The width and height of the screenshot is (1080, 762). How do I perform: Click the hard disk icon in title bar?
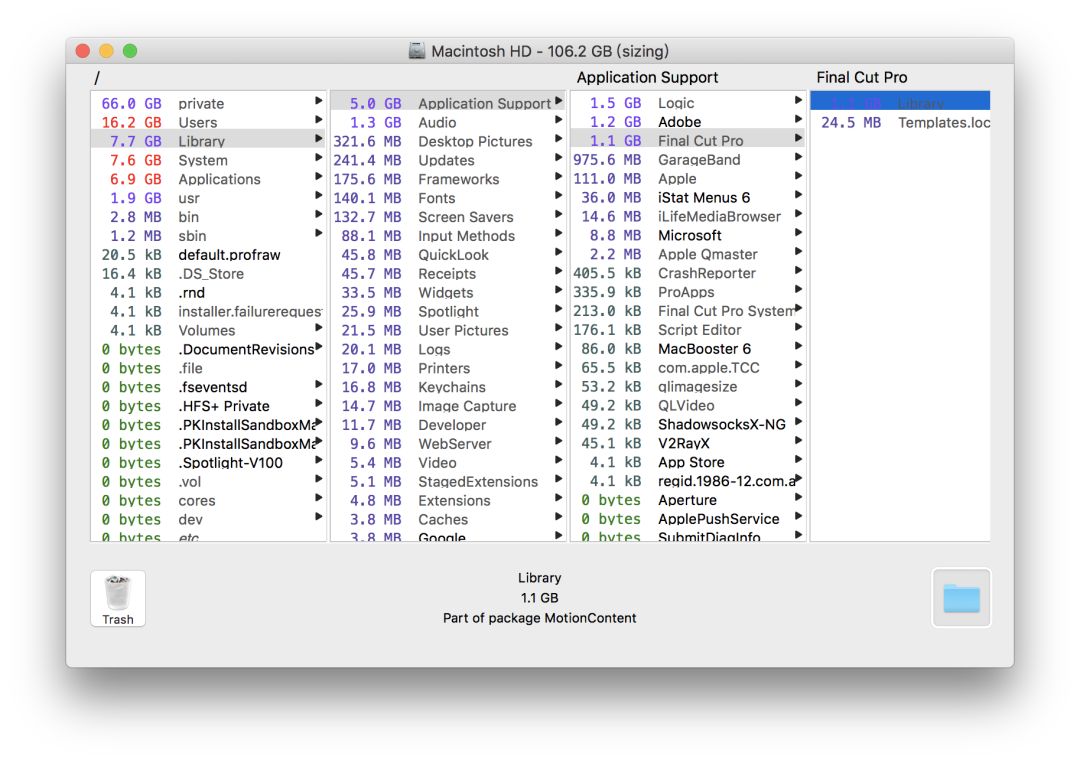[x=417, y=51]
